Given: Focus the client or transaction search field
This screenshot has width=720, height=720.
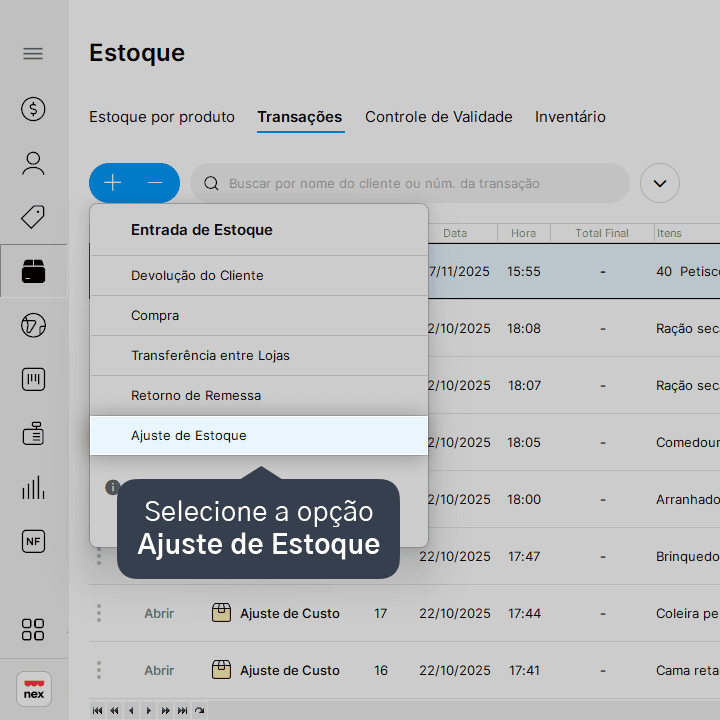Looking at the screenshot, I should tap(410, 183).
